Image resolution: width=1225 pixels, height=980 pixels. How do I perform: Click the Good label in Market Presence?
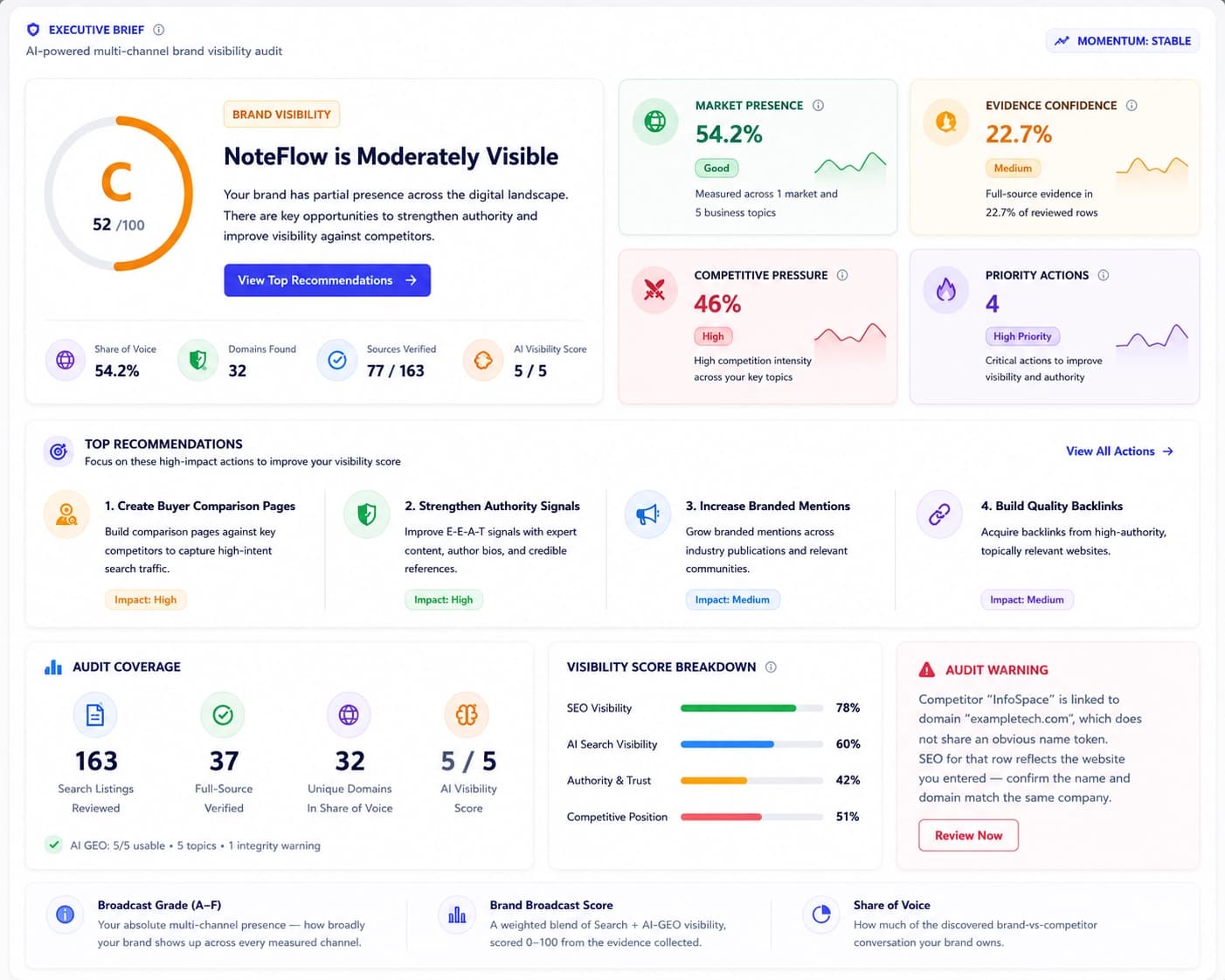pos(716,168)
